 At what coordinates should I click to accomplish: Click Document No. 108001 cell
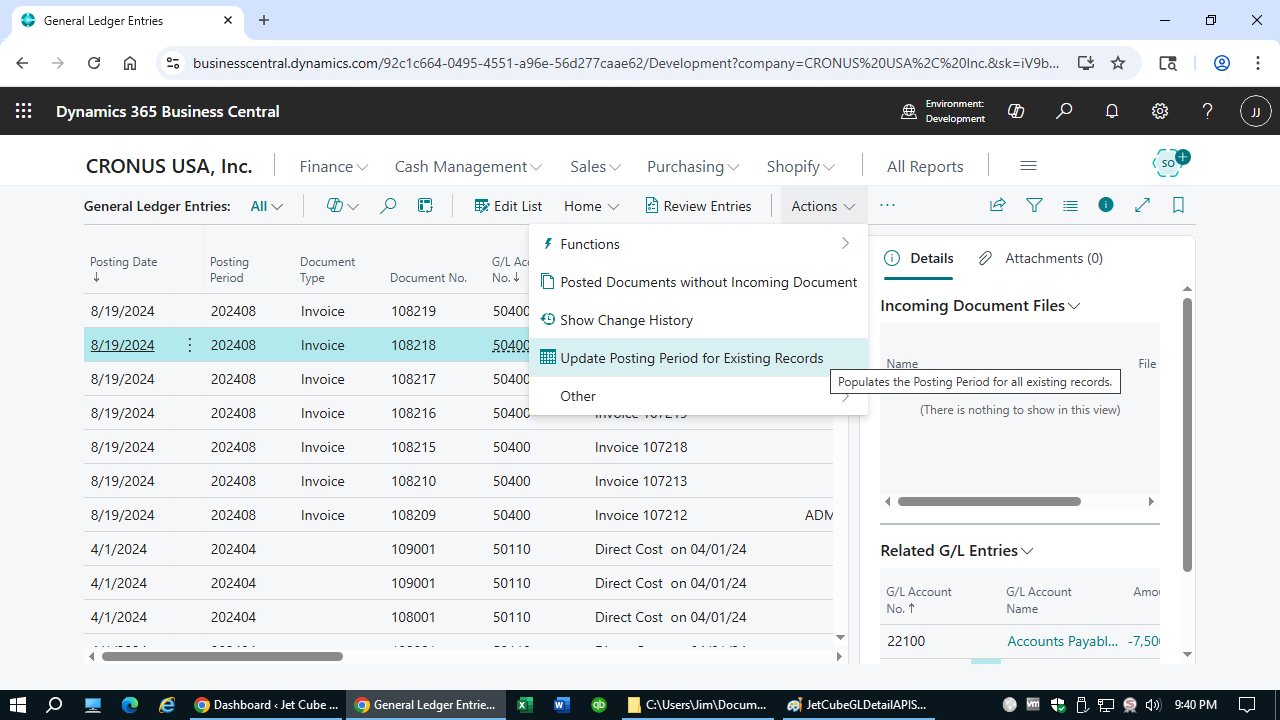click(x=413, y=617)
